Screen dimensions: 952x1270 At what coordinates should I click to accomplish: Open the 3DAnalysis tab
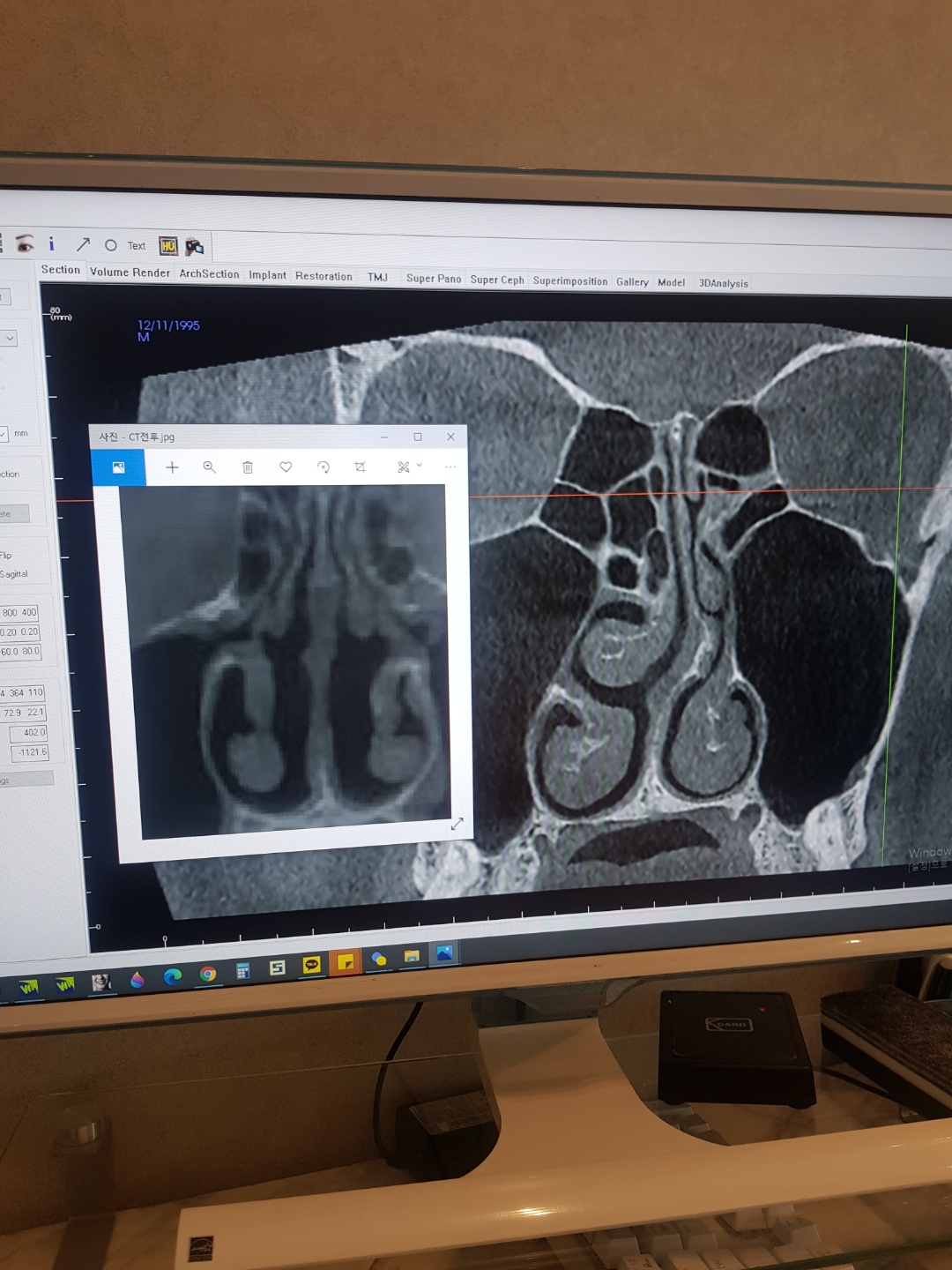pyautogui.click(x=724, y=284)
